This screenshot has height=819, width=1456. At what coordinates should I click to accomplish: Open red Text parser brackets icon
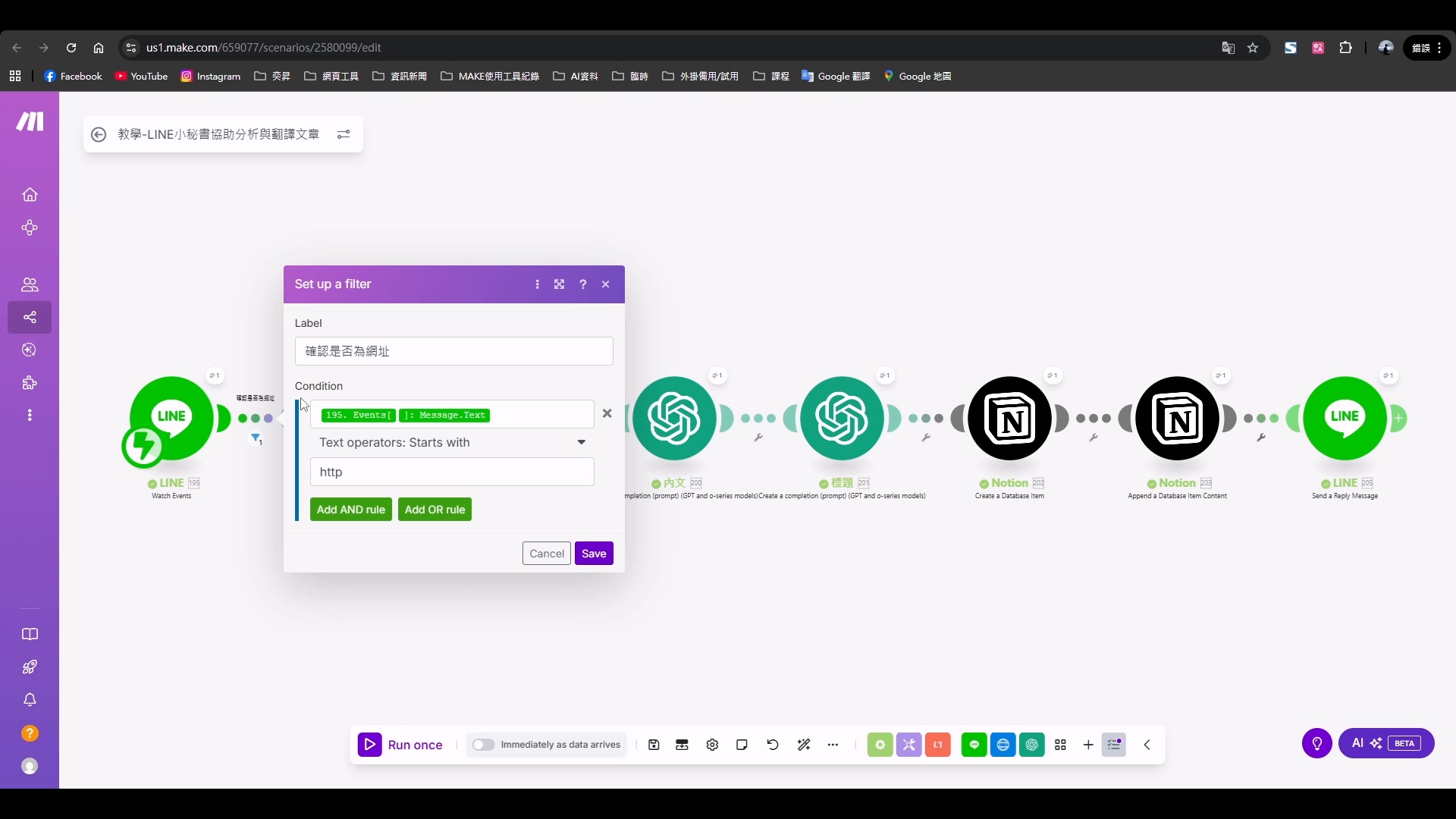pyautogui.click(x=938, y=745)
